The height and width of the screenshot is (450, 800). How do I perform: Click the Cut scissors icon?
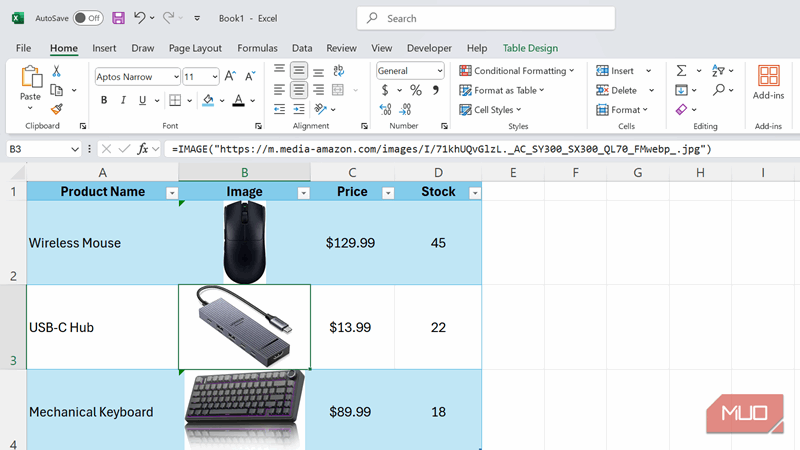click(x=57, y=71)
